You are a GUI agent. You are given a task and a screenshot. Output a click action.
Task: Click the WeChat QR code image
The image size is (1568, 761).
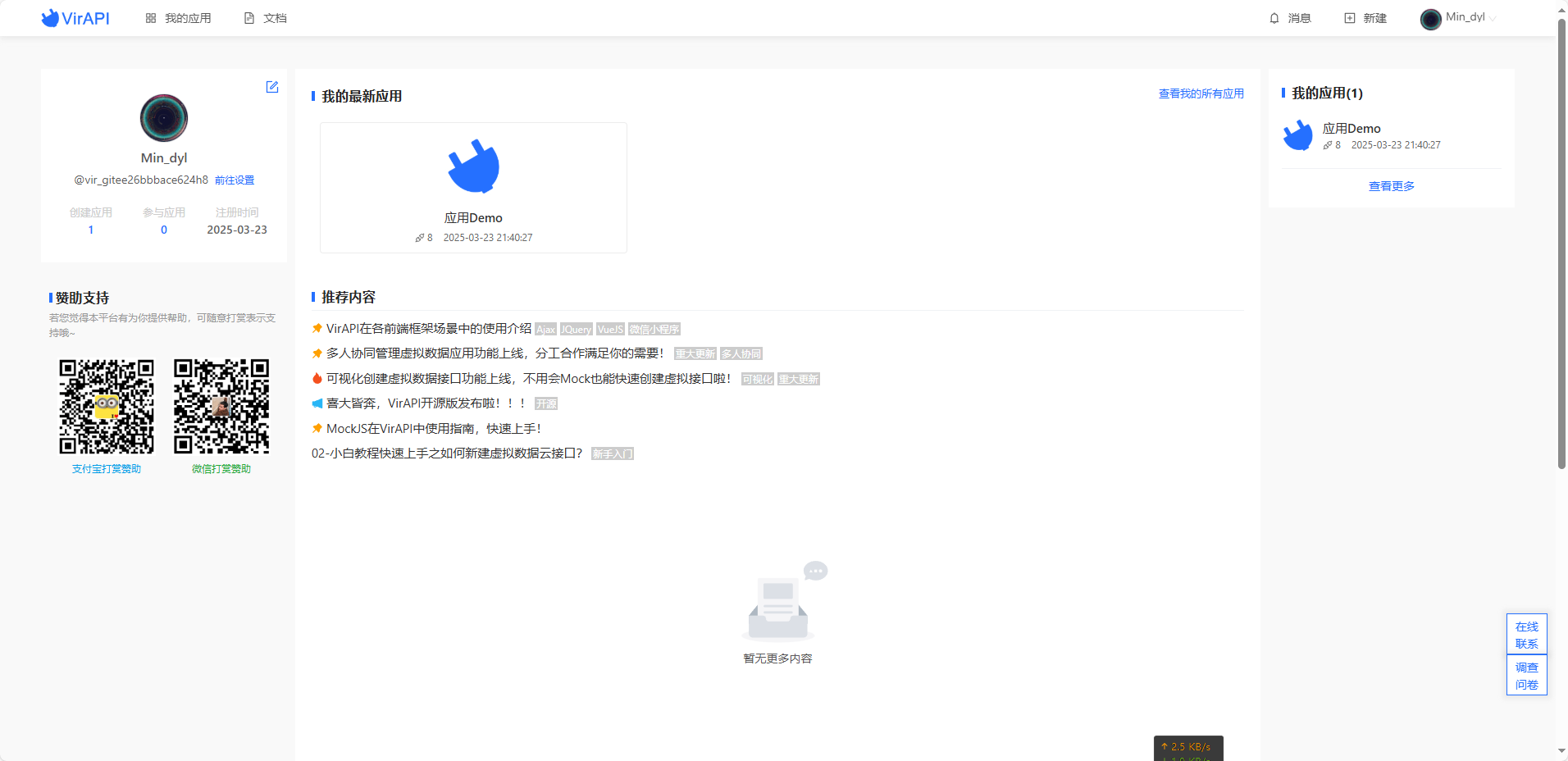pyautogui.click(x=221, y=406)
